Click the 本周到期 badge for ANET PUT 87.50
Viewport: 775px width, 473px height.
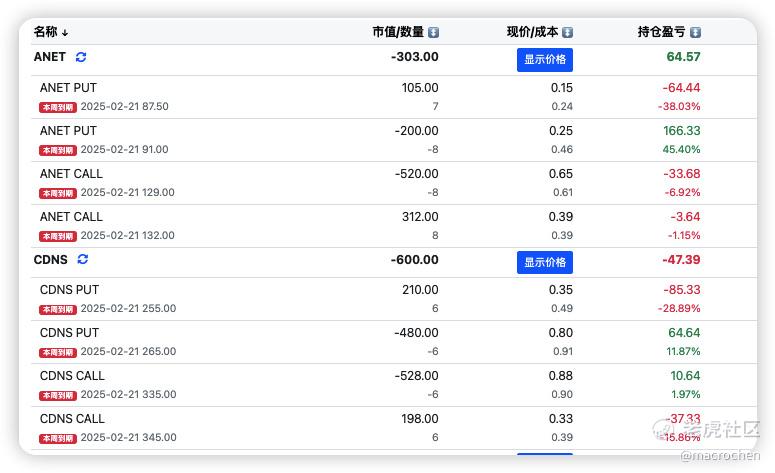tap(58, 107)
